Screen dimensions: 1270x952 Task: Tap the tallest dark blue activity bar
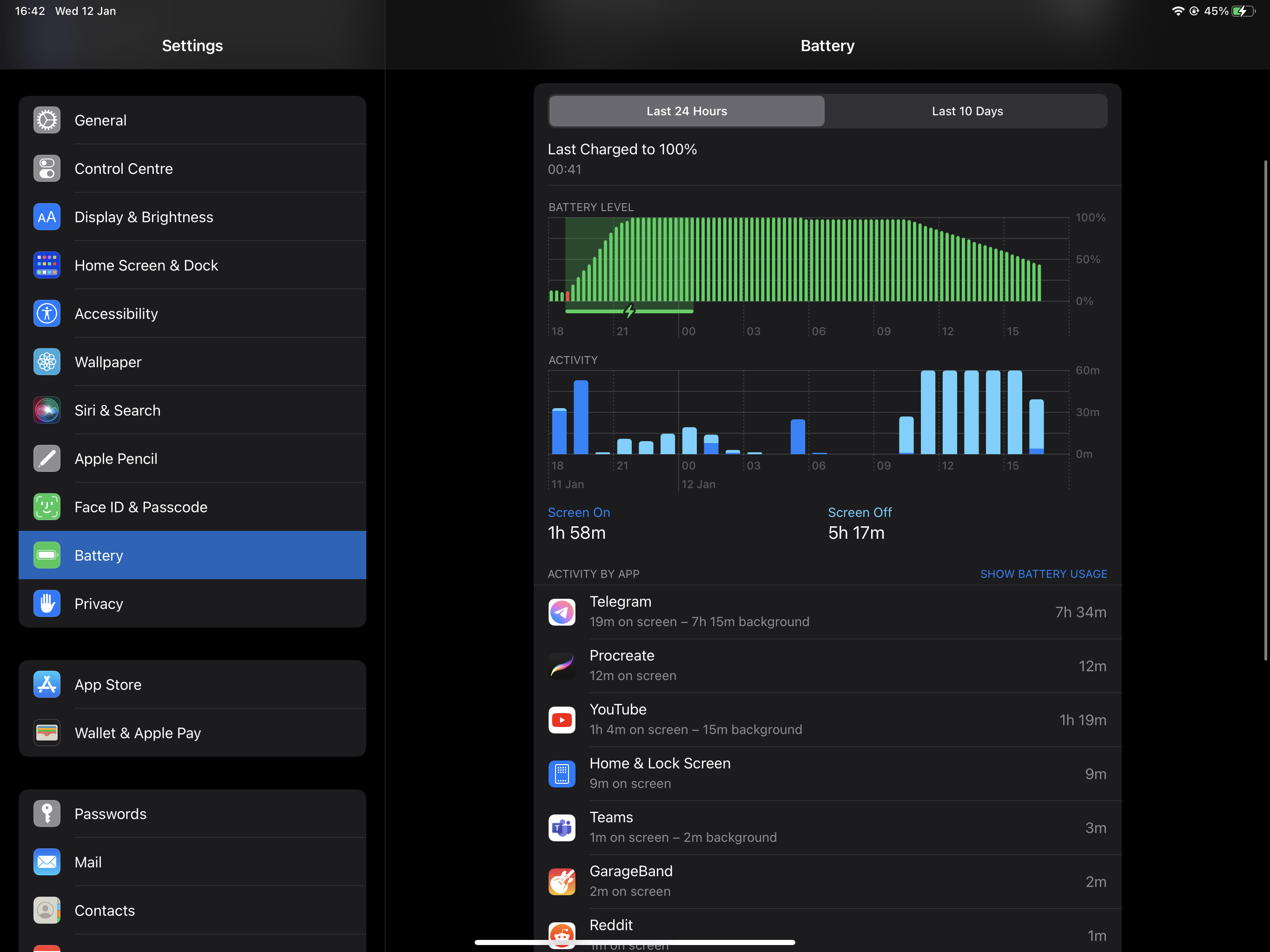[581, 417]
